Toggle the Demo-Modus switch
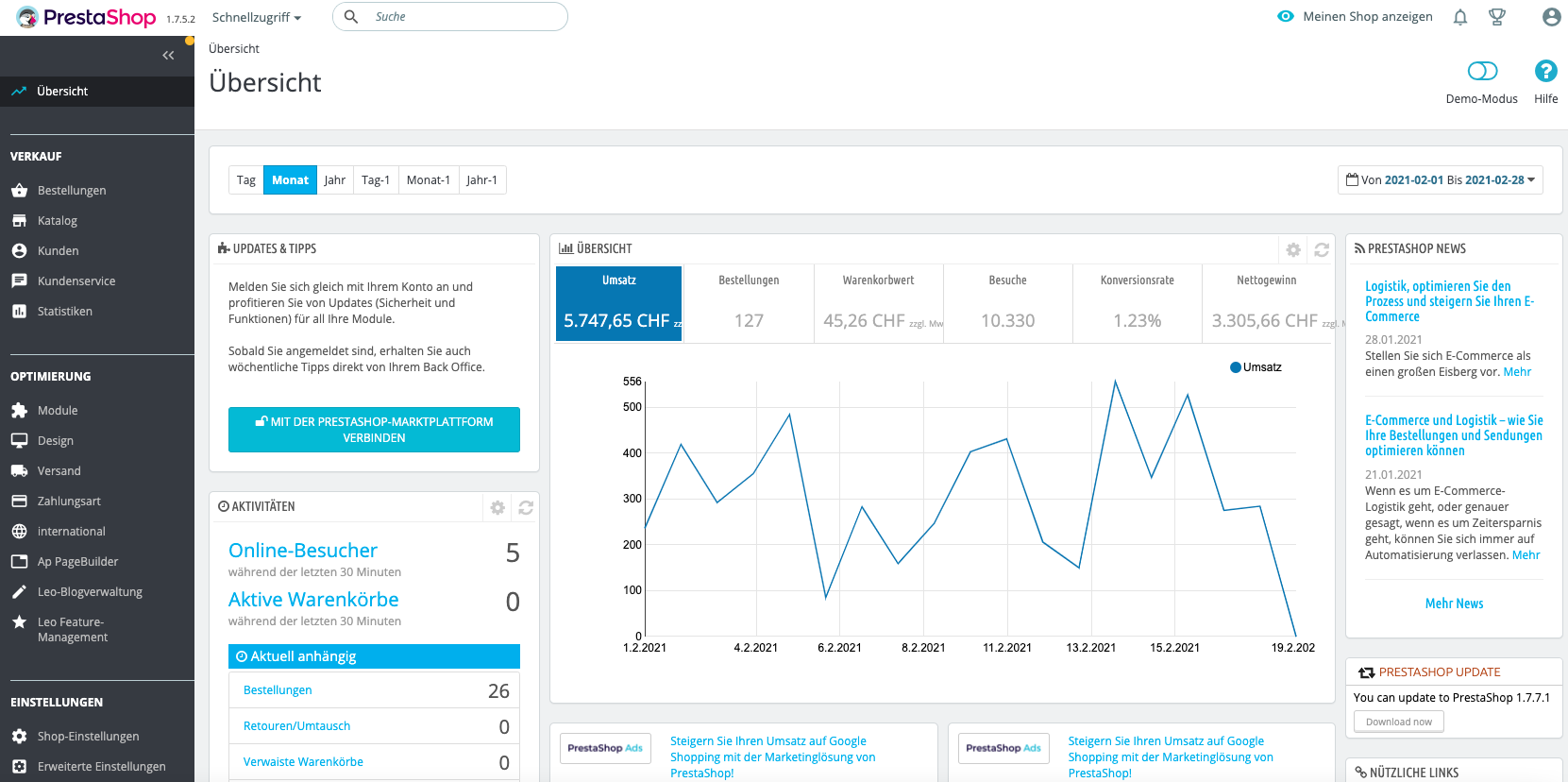 [x=1482, y=71]
